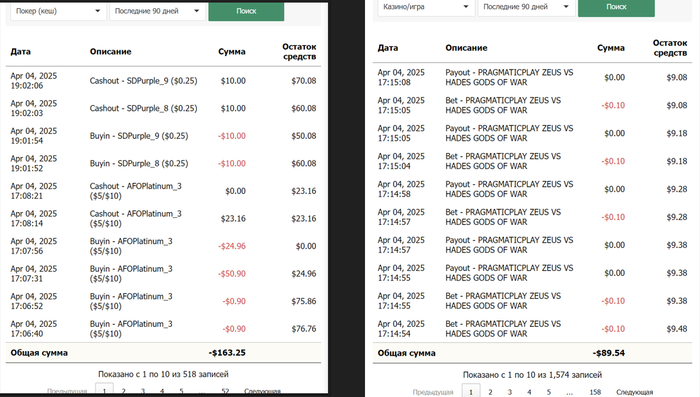Viewport: 700px width, 397px height.
Task: Jump to last page 52 in left pagination
Action: [225, 391]
